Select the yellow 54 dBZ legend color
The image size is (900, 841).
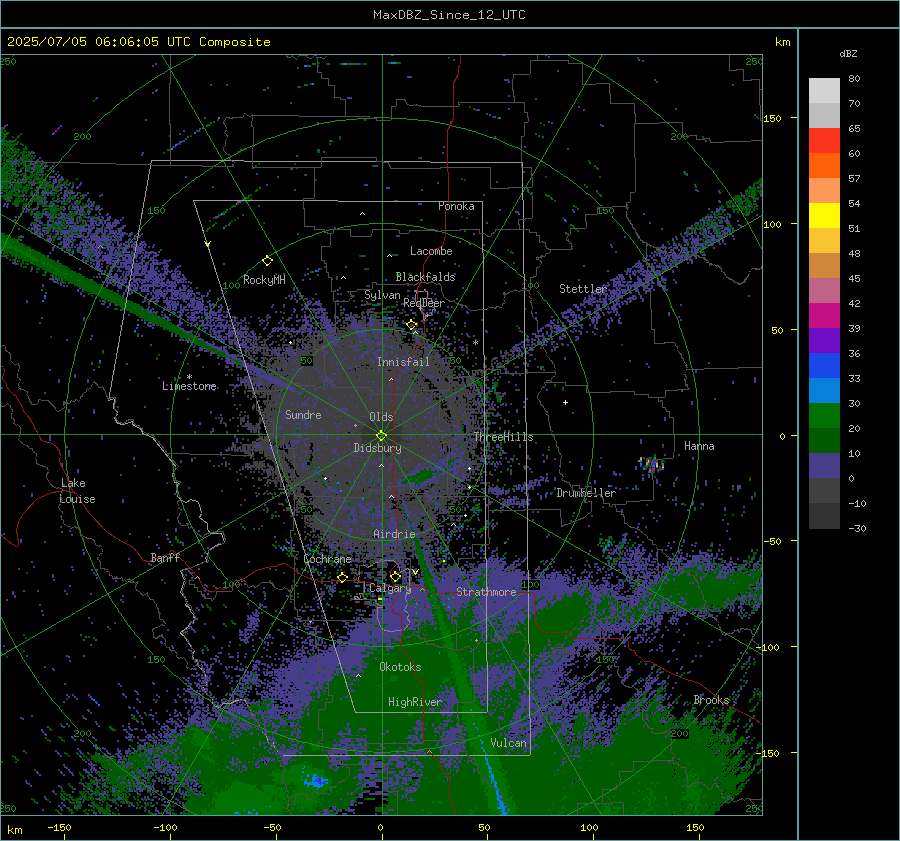[824, 215]
